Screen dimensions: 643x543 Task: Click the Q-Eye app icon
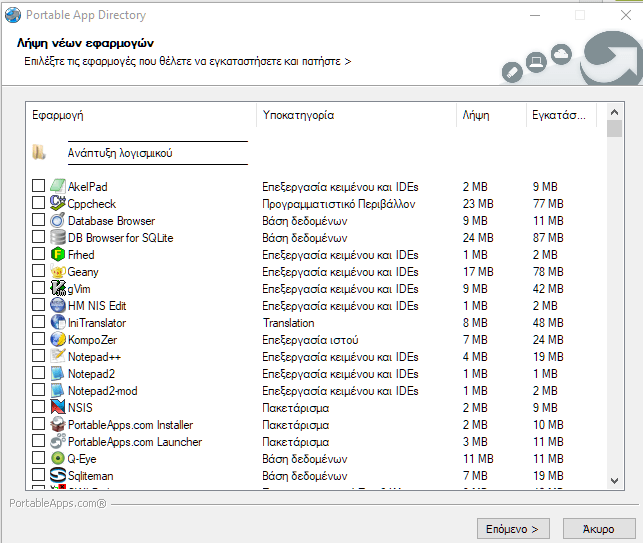click(57, 459)
